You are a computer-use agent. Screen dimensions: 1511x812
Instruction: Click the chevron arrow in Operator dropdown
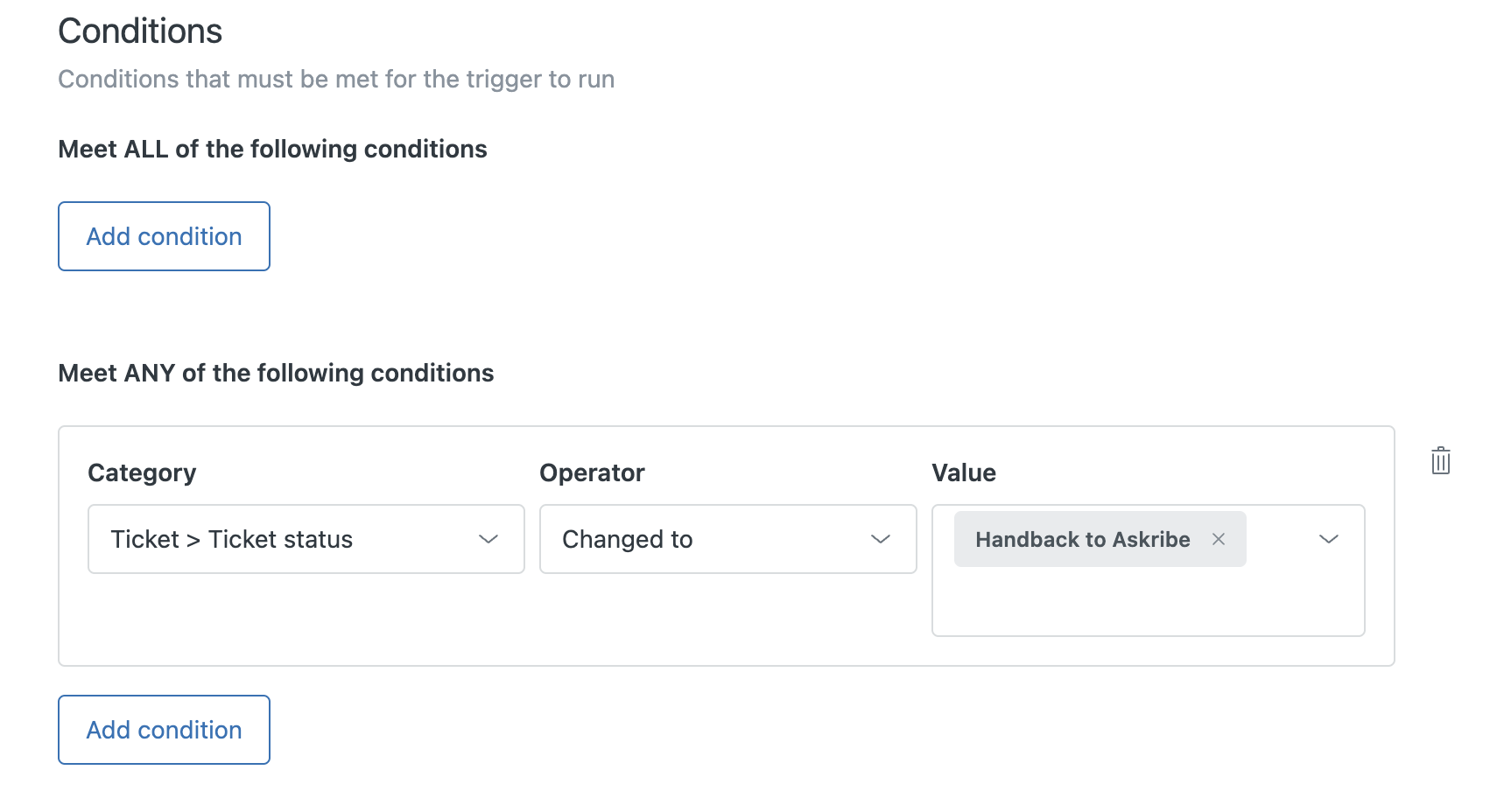(x=881, y=539)
